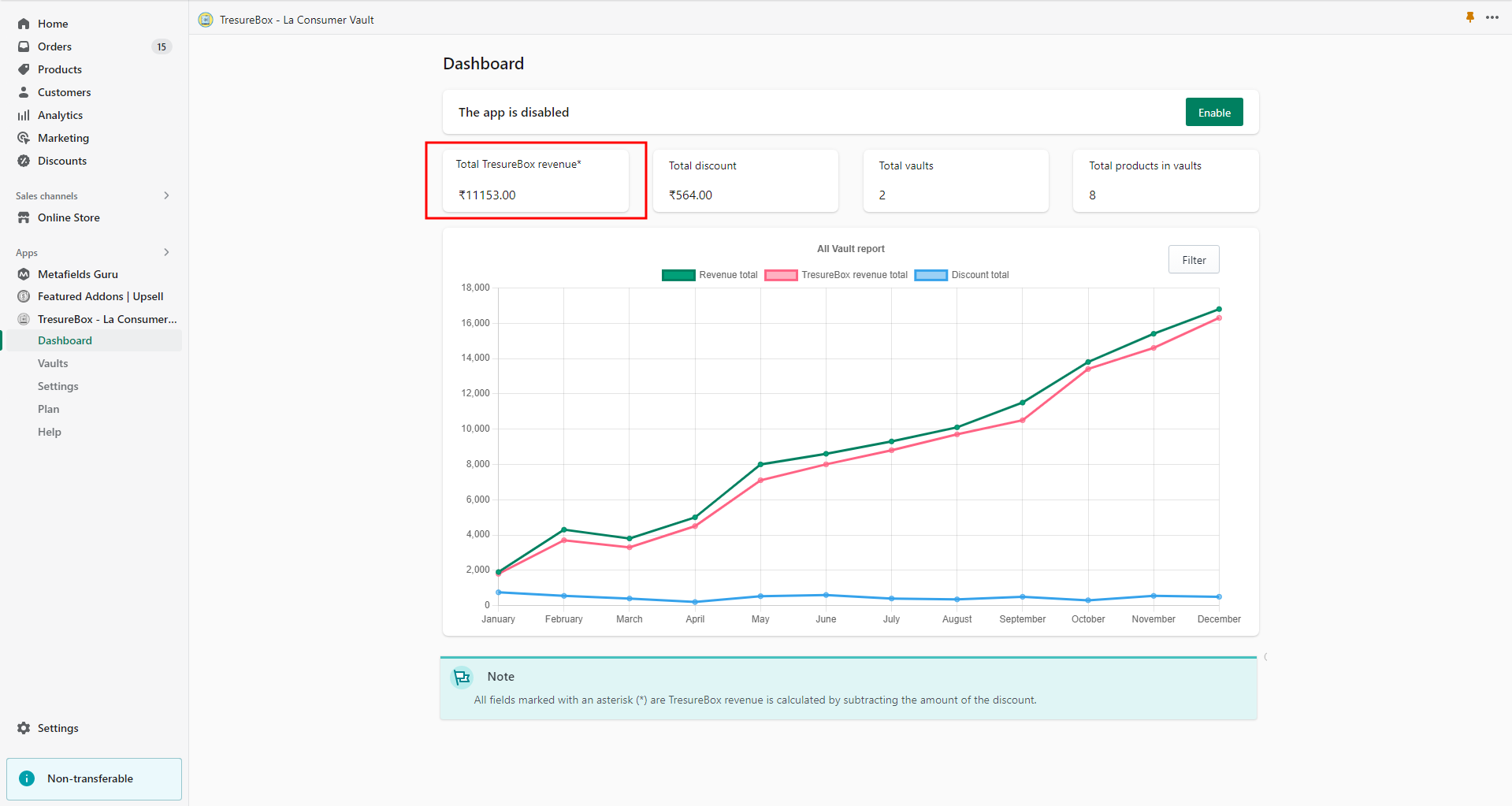Expand the Apps section

pos(166,252)
